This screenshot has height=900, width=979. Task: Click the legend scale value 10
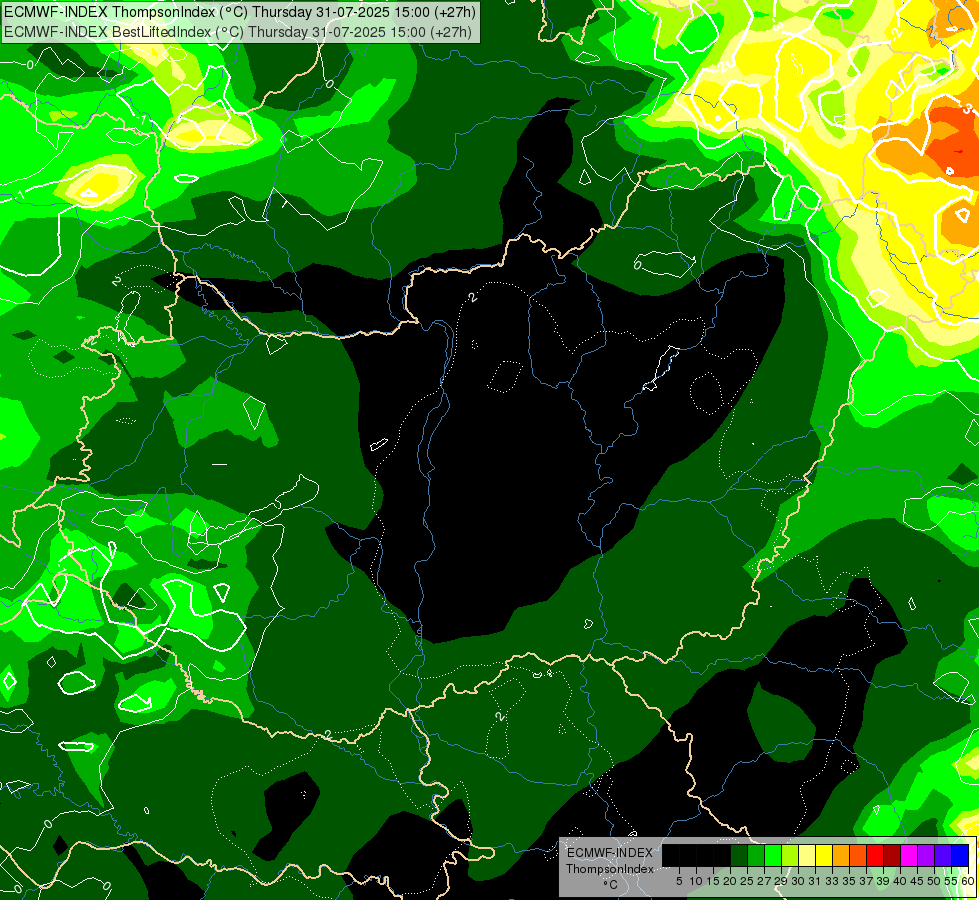point(696,881)
